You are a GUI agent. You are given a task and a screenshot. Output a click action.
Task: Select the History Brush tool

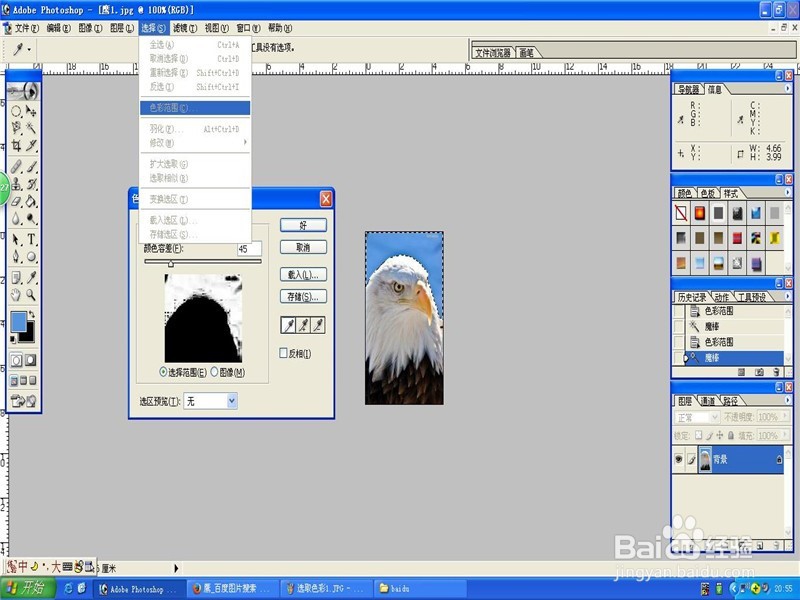click(x=31, y=184)
